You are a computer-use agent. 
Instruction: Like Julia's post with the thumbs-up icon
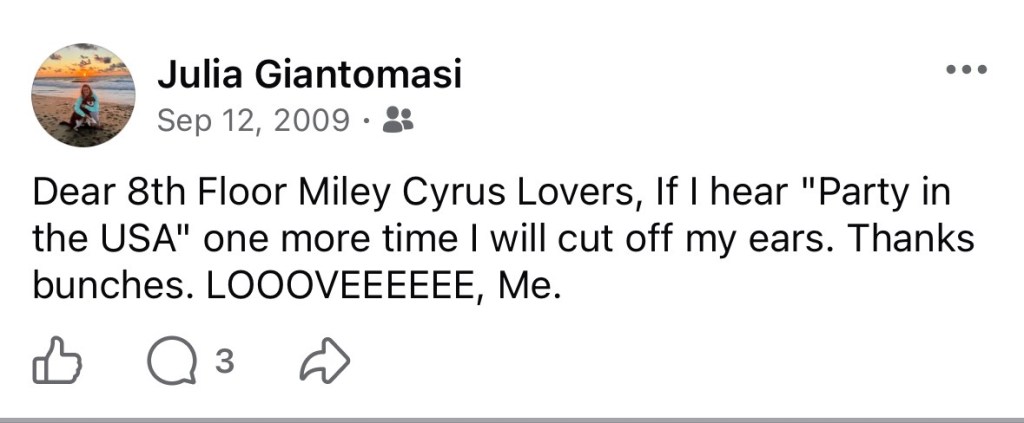(x=58, y=360)
